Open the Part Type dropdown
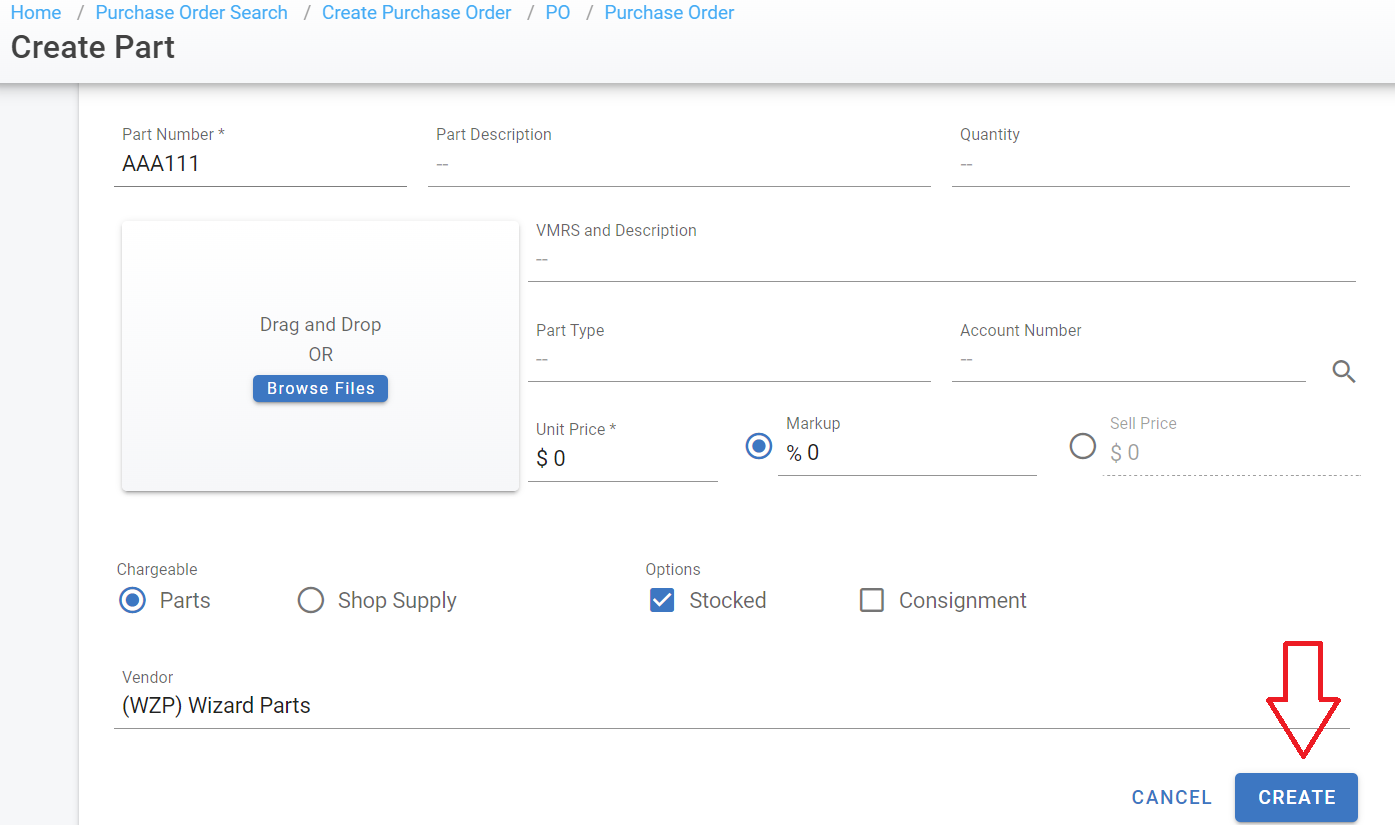This screenshot has width=1395, height=825. (728, 359)
